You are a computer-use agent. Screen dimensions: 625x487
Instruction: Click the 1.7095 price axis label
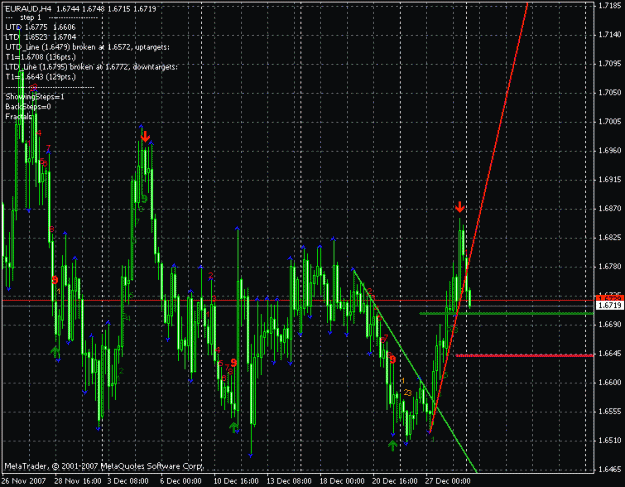click(610, 63)
